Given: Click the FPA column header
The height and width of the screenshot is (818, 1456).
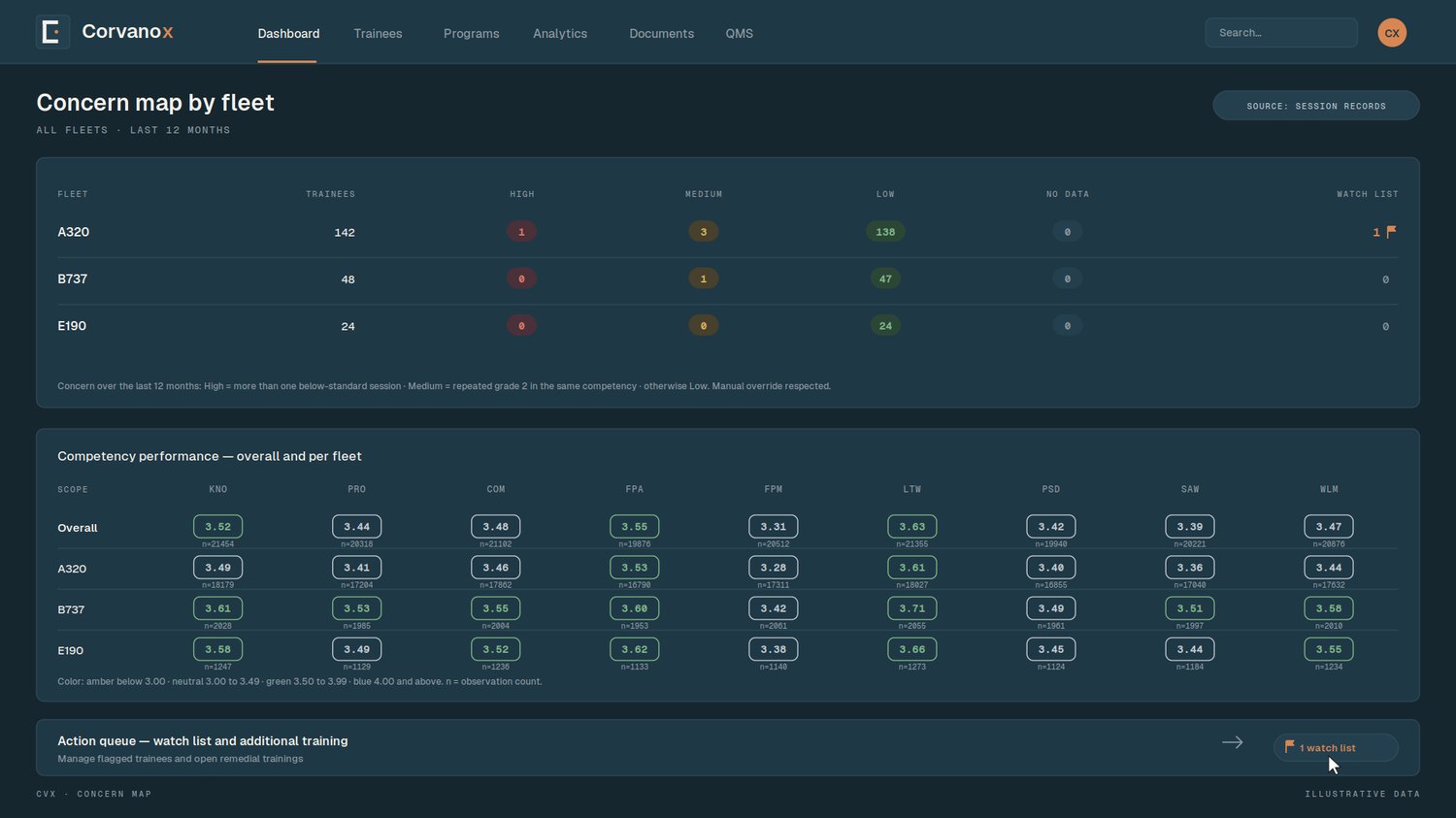Looking at the screenshot, I should (635, 489).
